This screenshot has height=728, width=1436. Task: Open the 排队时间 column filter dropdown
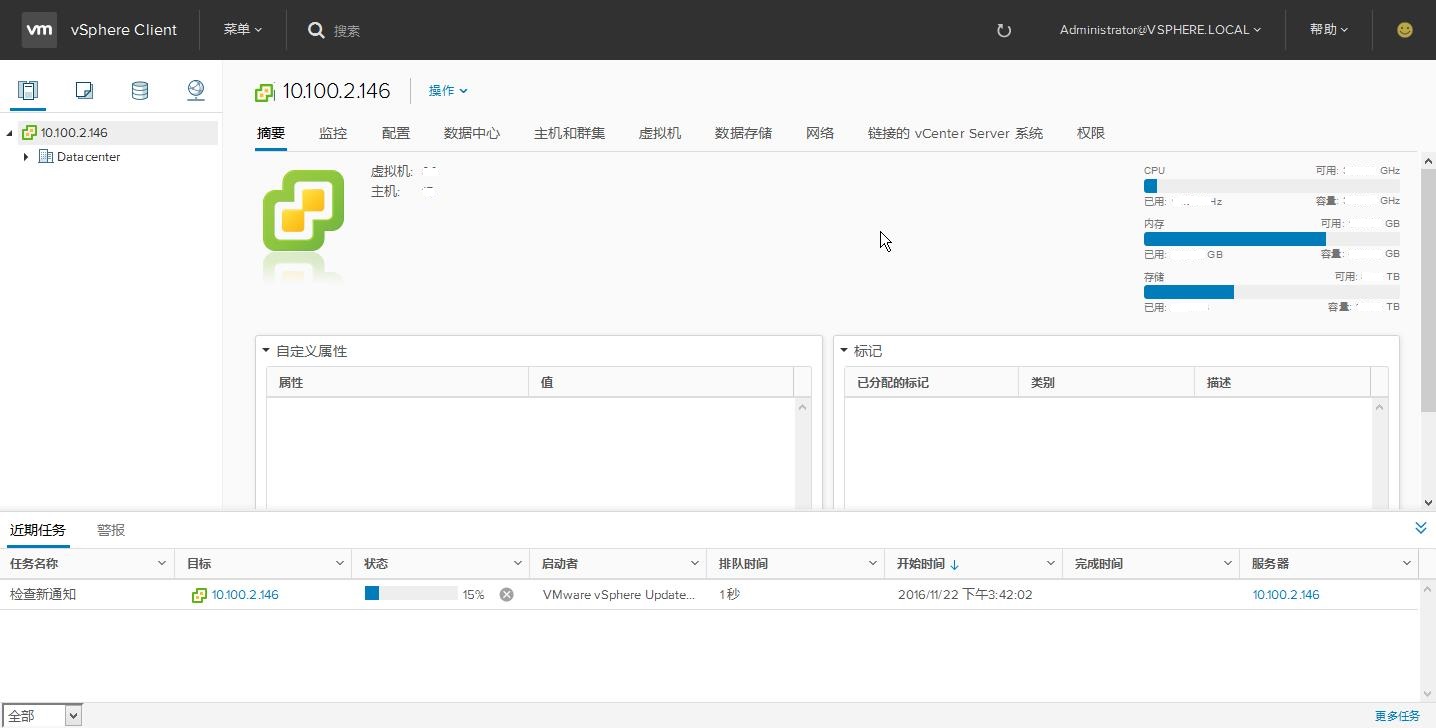(872, 564)
